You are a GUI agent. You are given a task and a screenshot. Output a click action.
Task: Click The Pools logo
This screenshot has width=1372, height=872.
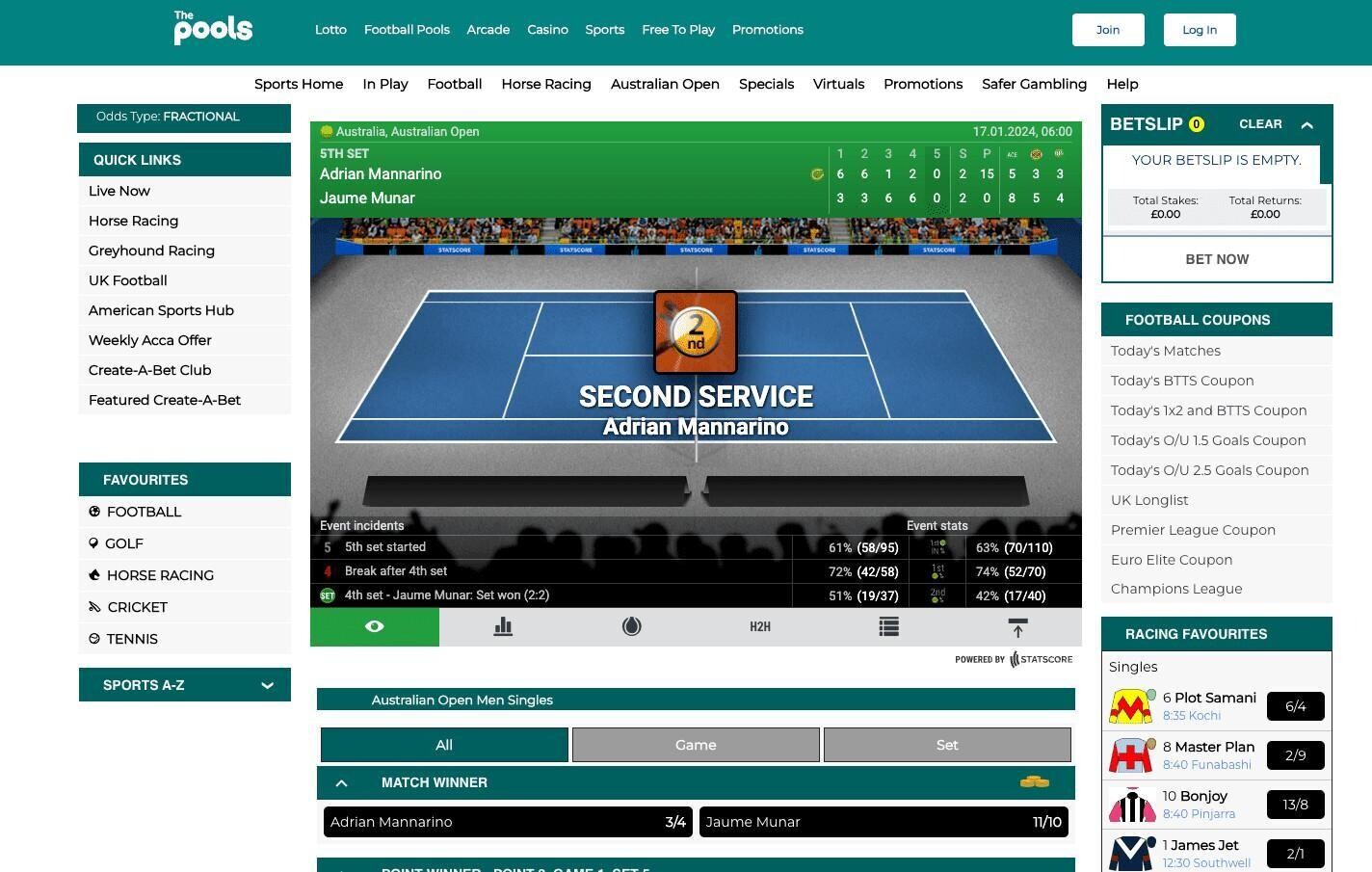coord(213,28)
